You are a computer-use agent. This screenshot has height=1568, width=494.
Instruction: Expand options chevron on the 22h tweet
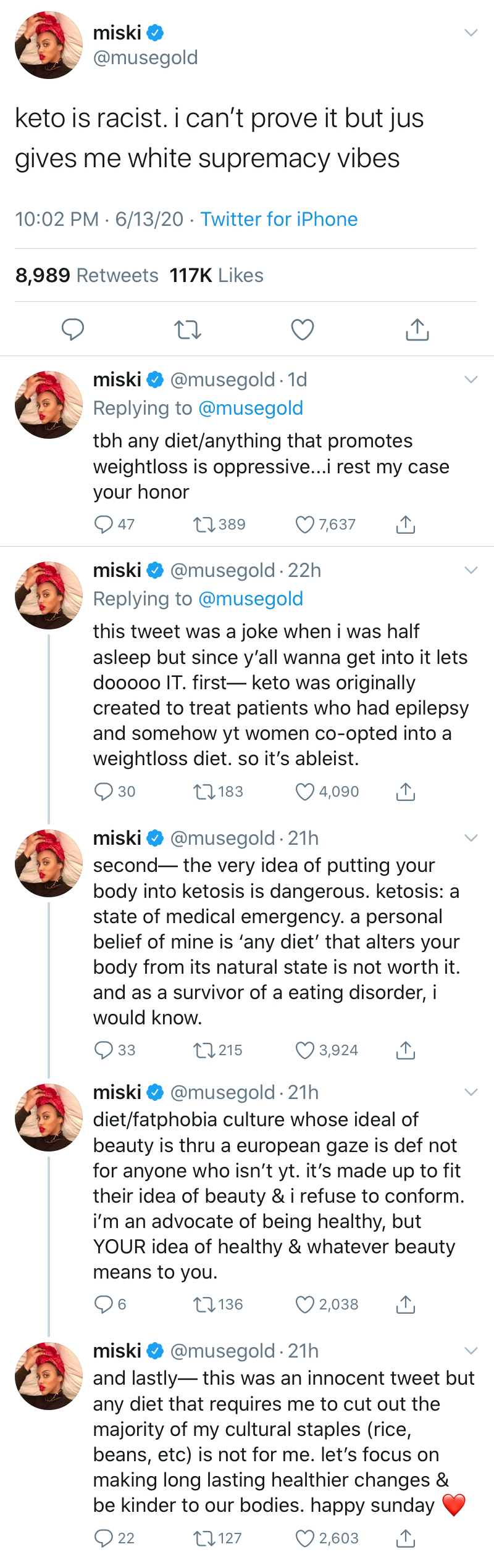471,570
